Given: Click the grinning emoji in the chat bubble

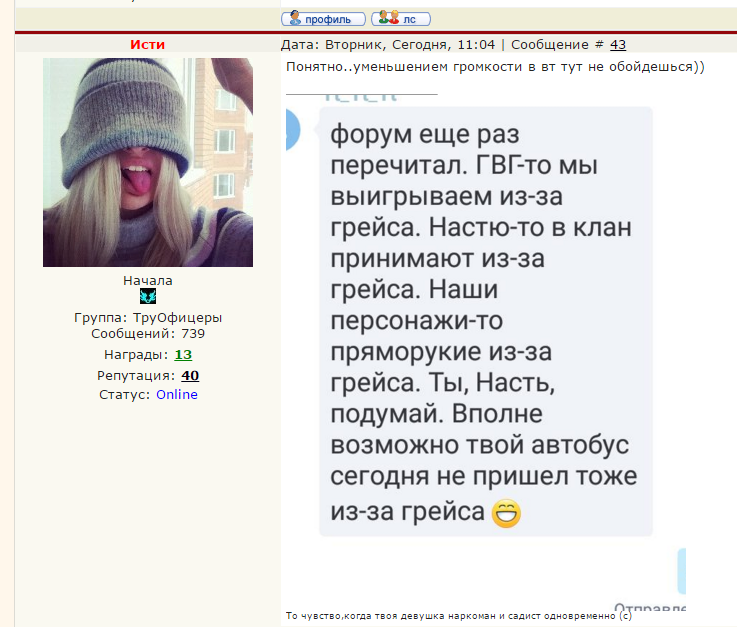Looking at the screenshot, I should [506, 514].
